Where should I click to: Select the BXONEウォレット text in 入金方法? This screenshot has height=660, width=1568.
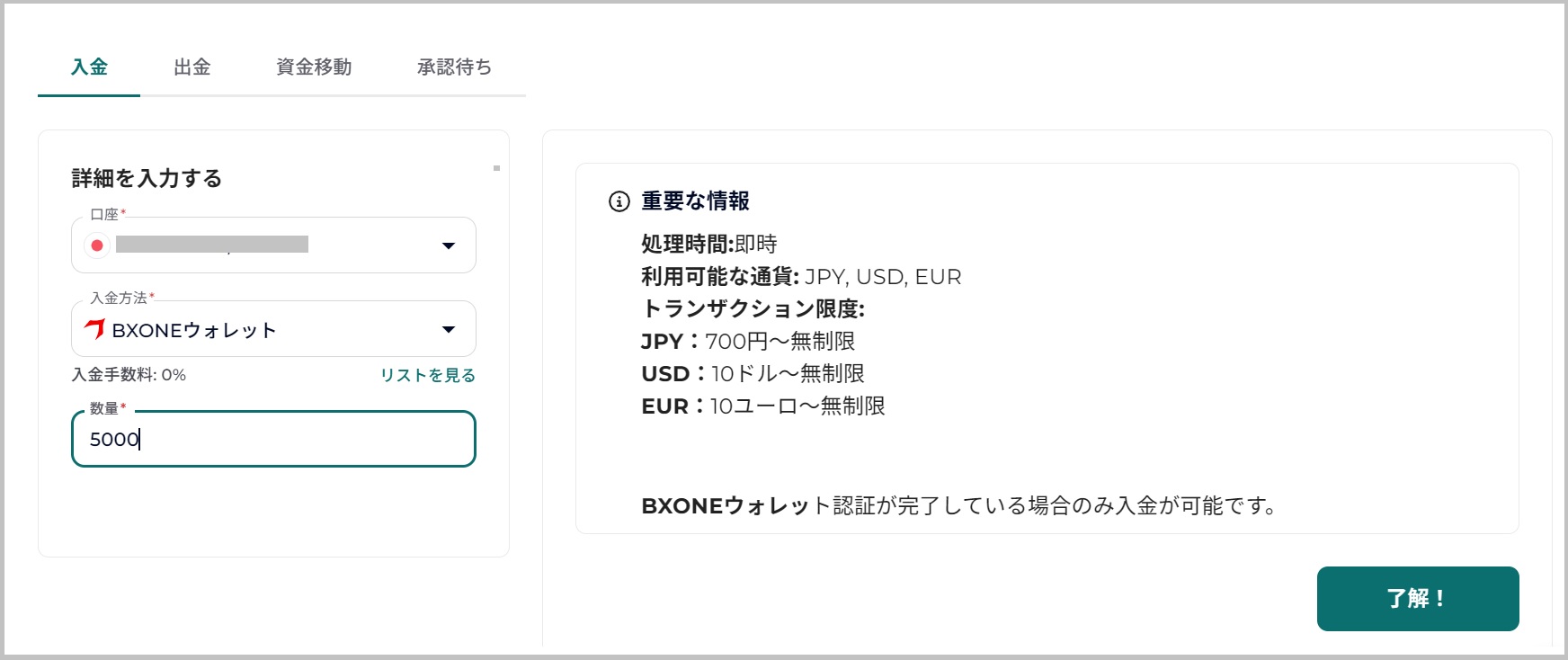(194, 331)
